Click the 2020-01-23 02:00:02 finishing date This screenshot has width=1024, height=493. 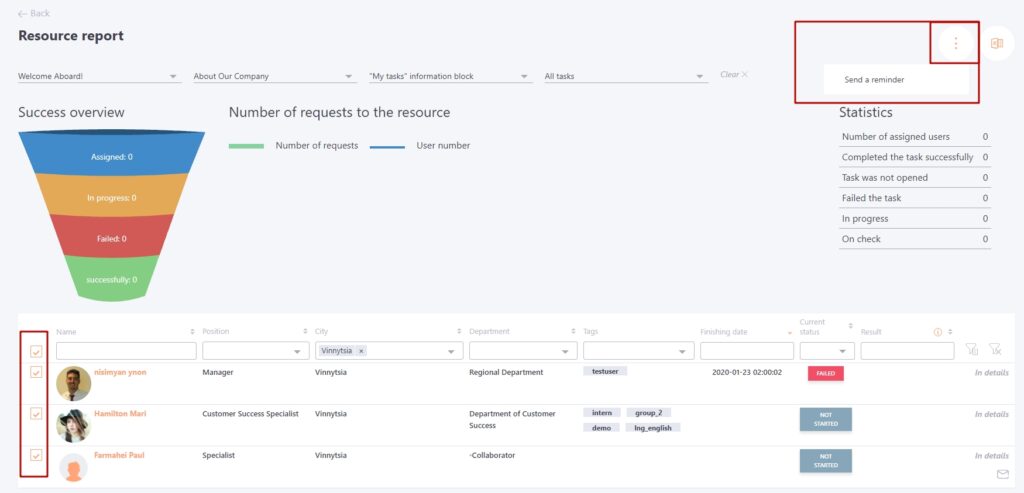pyautogui.click(x=746, y=372)
